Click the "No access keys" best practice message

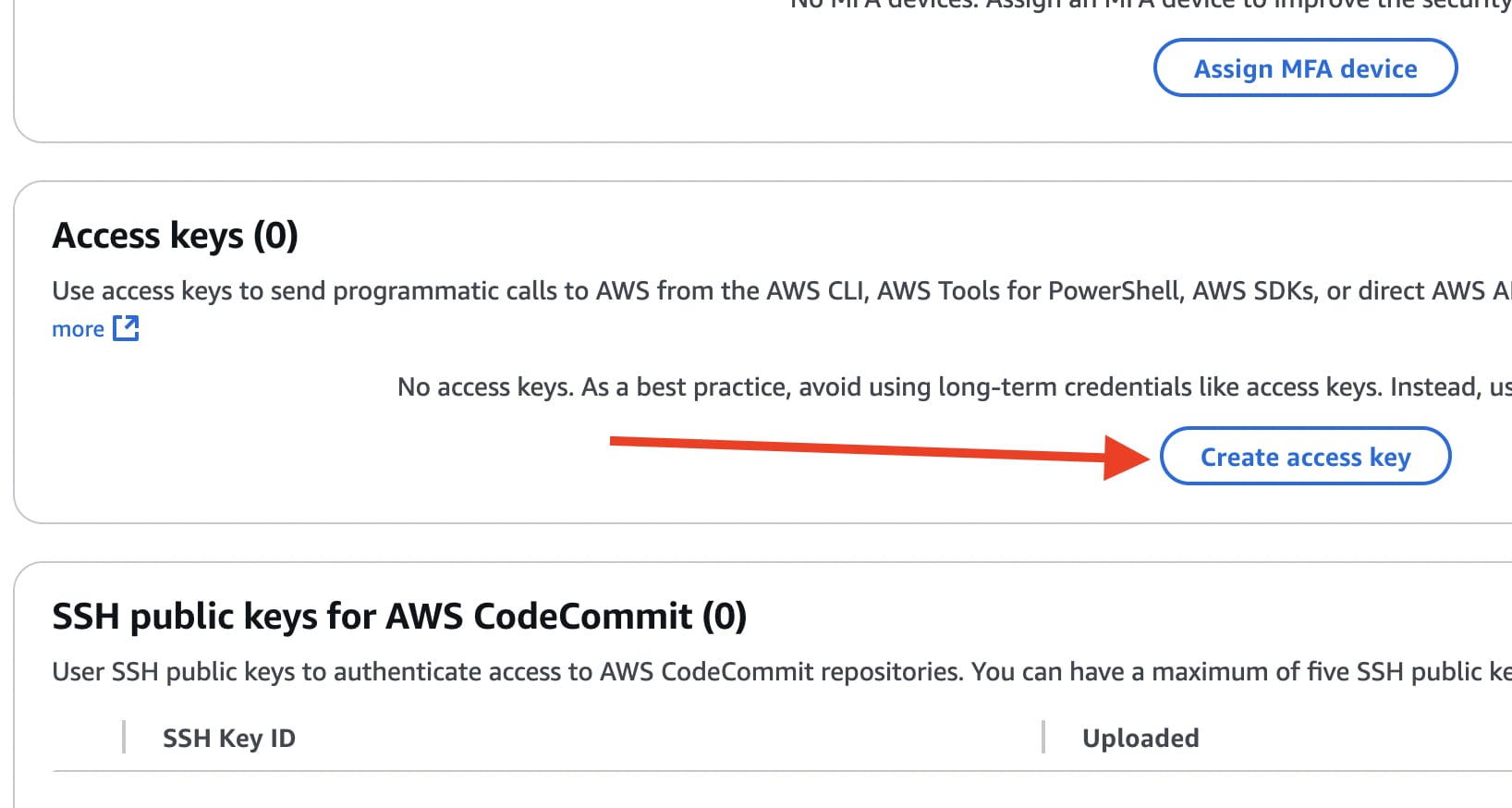click(955, 386)
